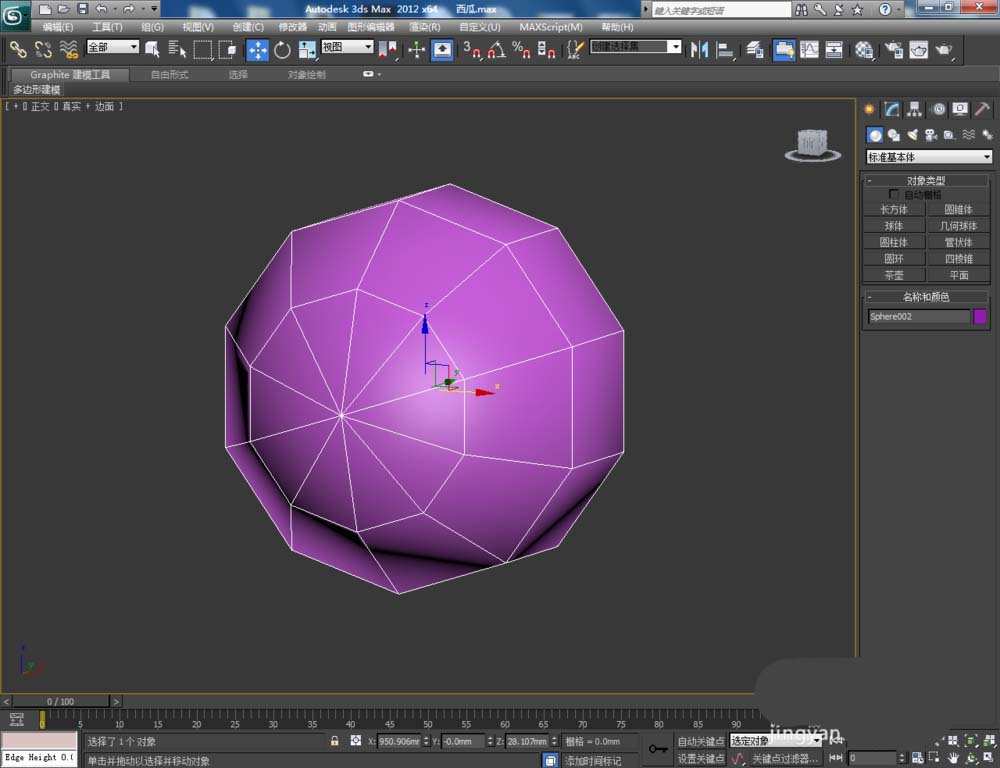Click the Mirror tool icon
Screen dimensions: 1000x768
700,49
